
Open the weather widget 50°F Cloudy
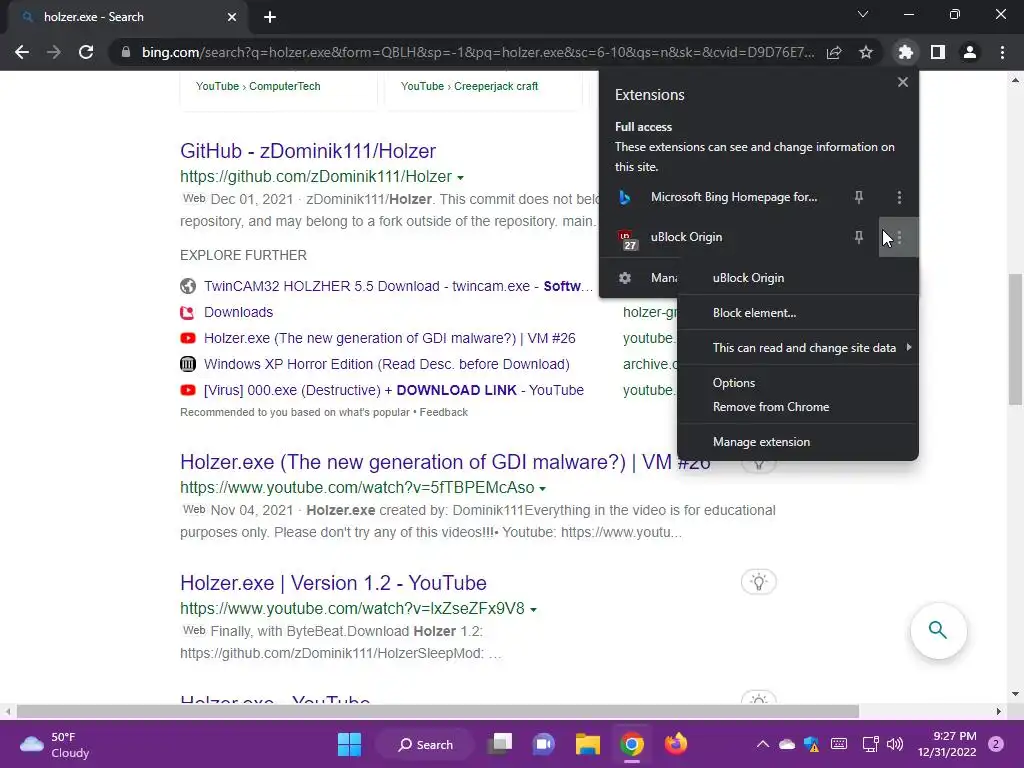[55, 744]
